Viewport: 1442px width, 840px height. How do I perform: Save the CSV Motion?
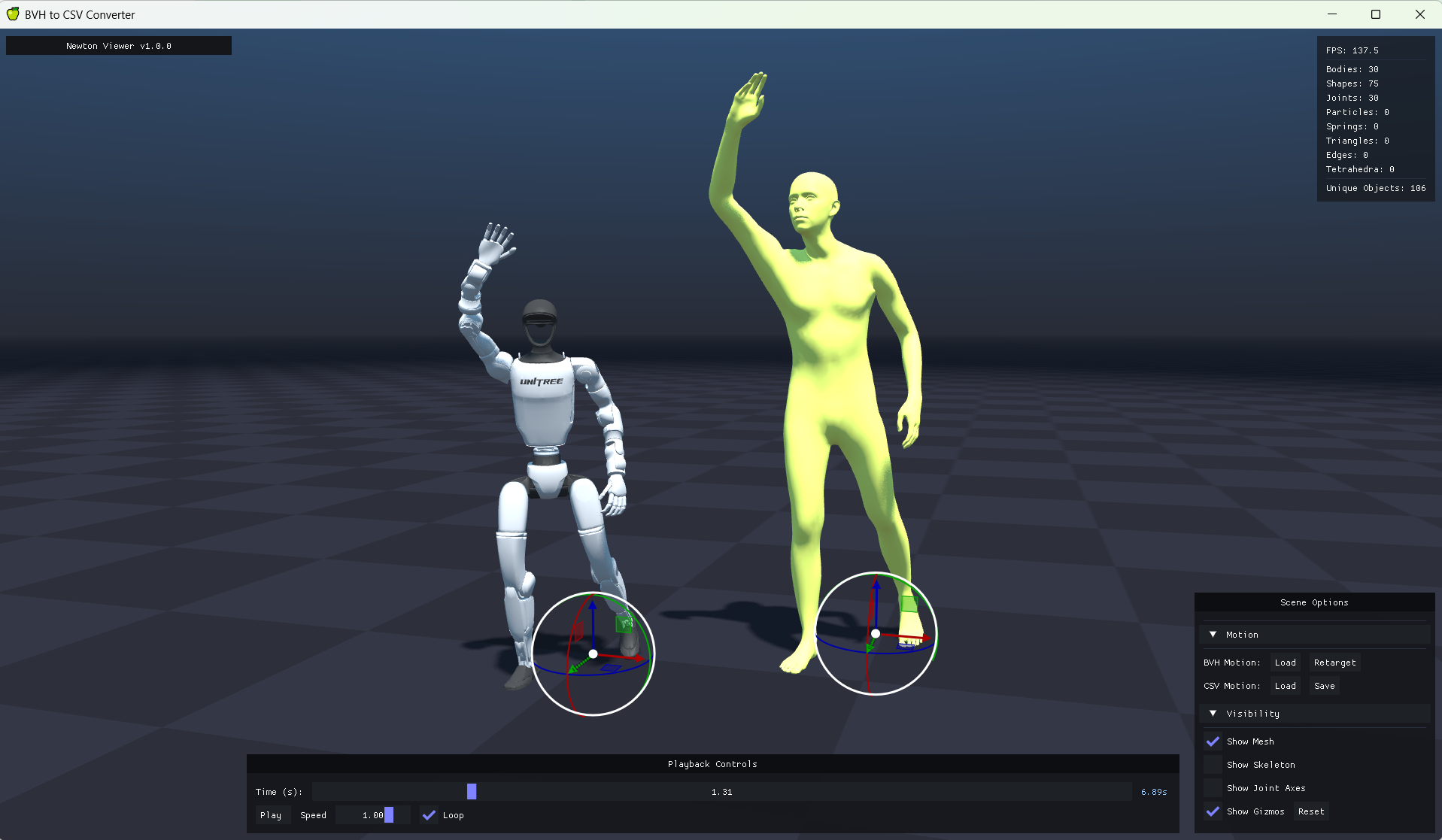(x=1324, y=686)
